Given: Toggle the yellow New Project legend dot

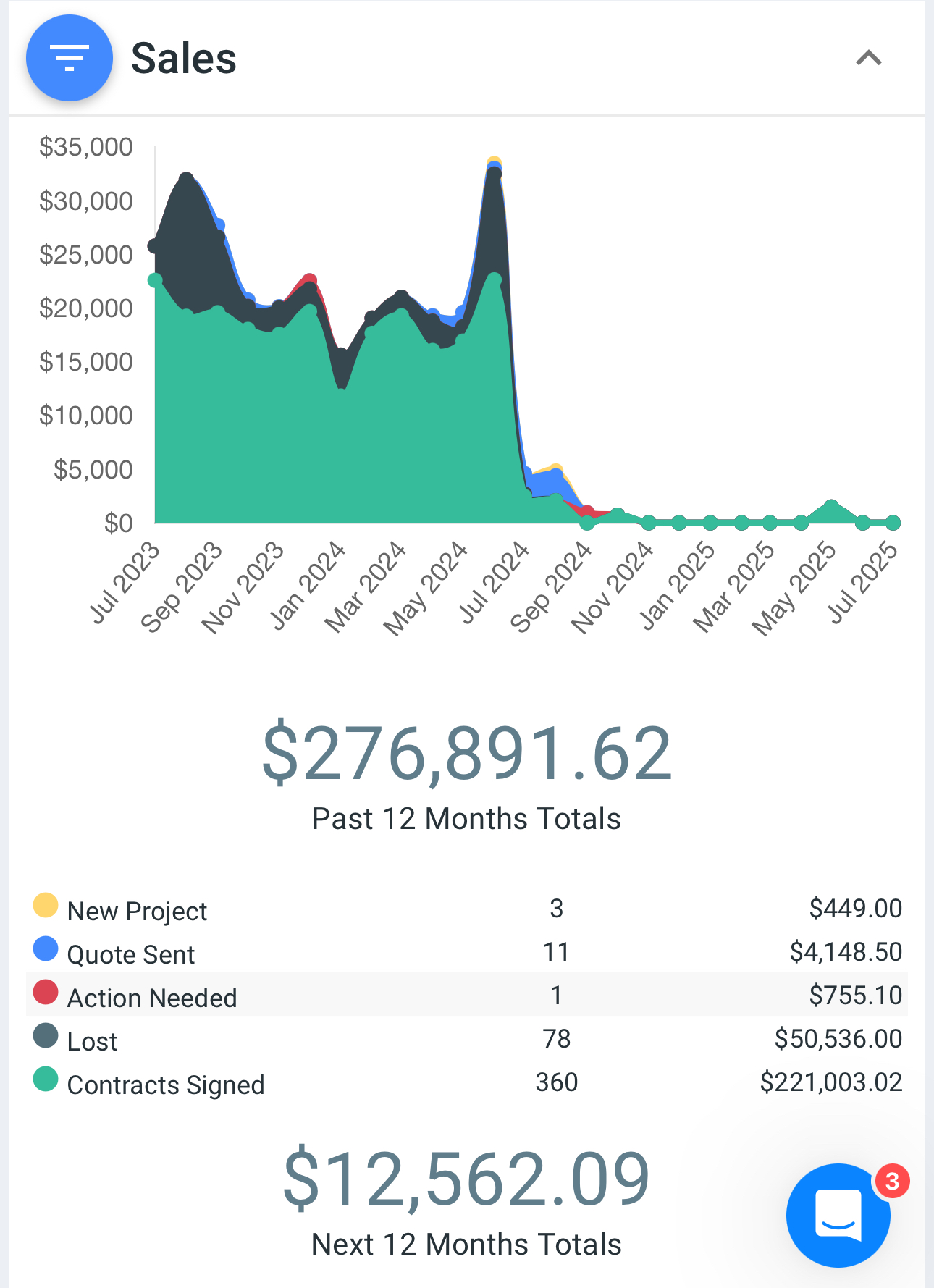Looking at the screenshot, I should [x=46, y=905].
